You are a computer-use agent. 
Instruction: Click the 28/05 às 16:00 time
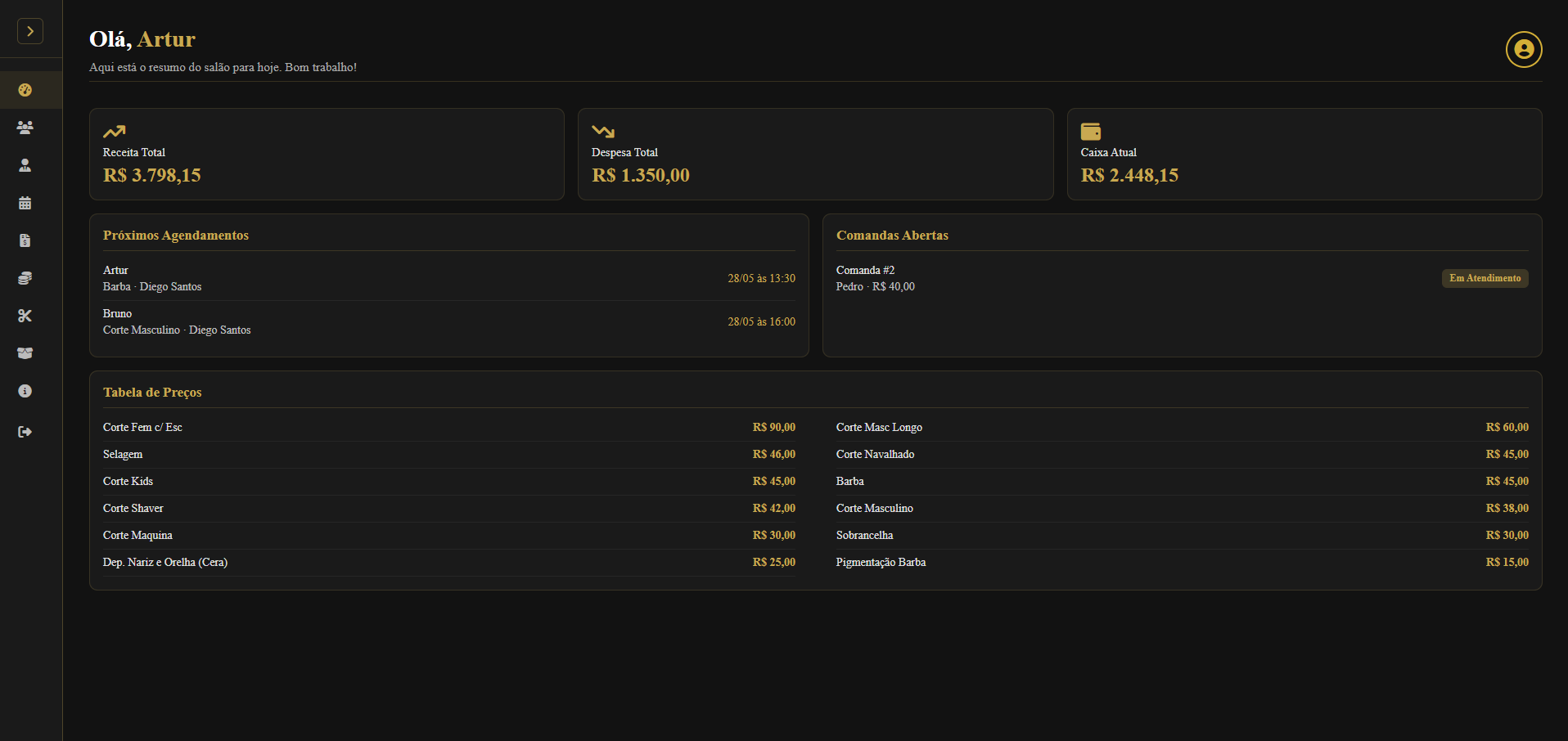(761, 321)
